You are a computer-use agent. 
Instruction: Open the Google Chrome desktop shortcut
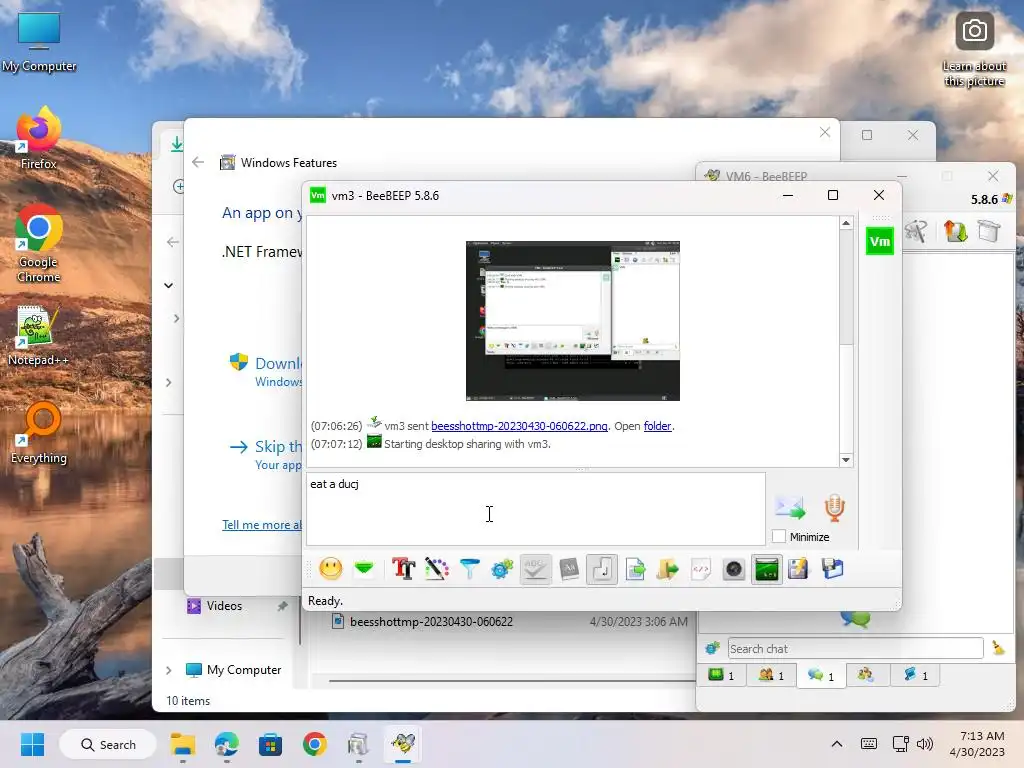coord(39,244)
